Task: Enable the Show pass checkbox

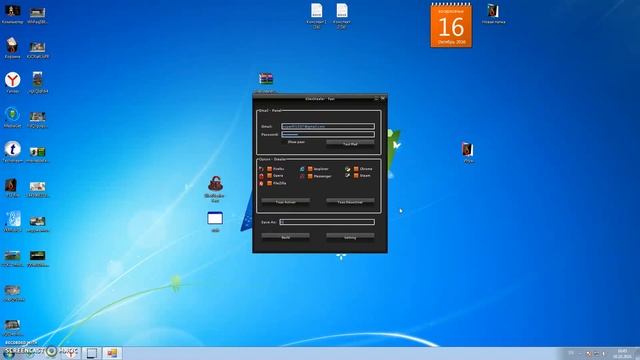Action: pos(284,142)
